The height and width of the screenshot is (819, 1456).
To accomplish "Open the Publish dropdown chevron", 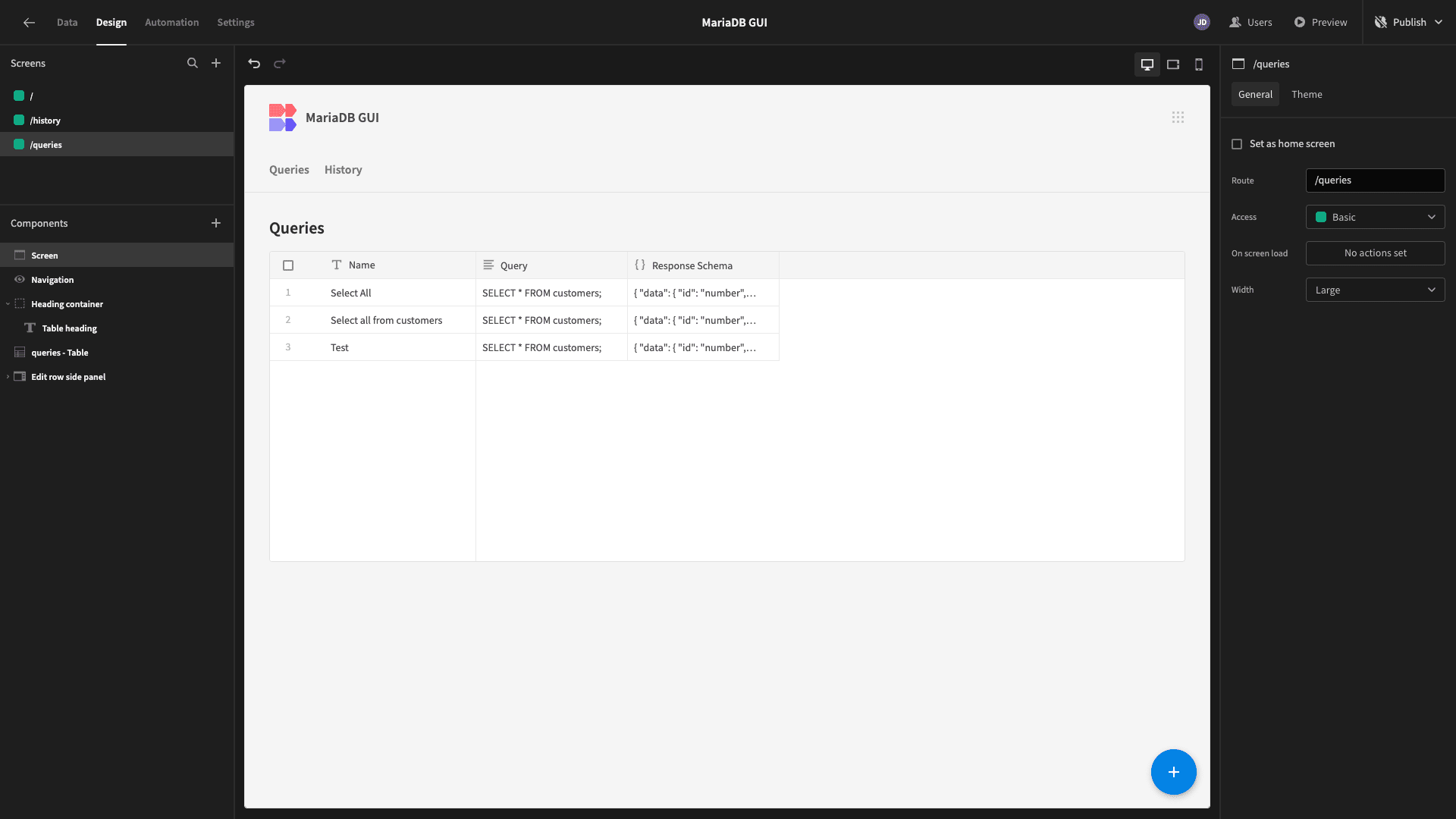I will [x=1439, y=23].
